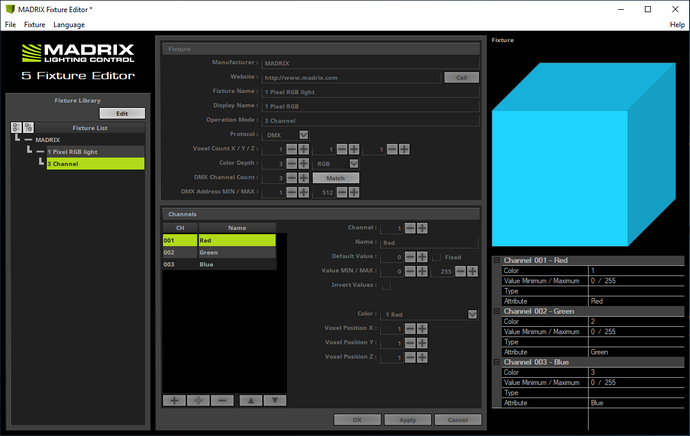Image resolution: width=690 pixels, height=436 pixels.
Task: Open the Help menu
Action: pos(677,25)
